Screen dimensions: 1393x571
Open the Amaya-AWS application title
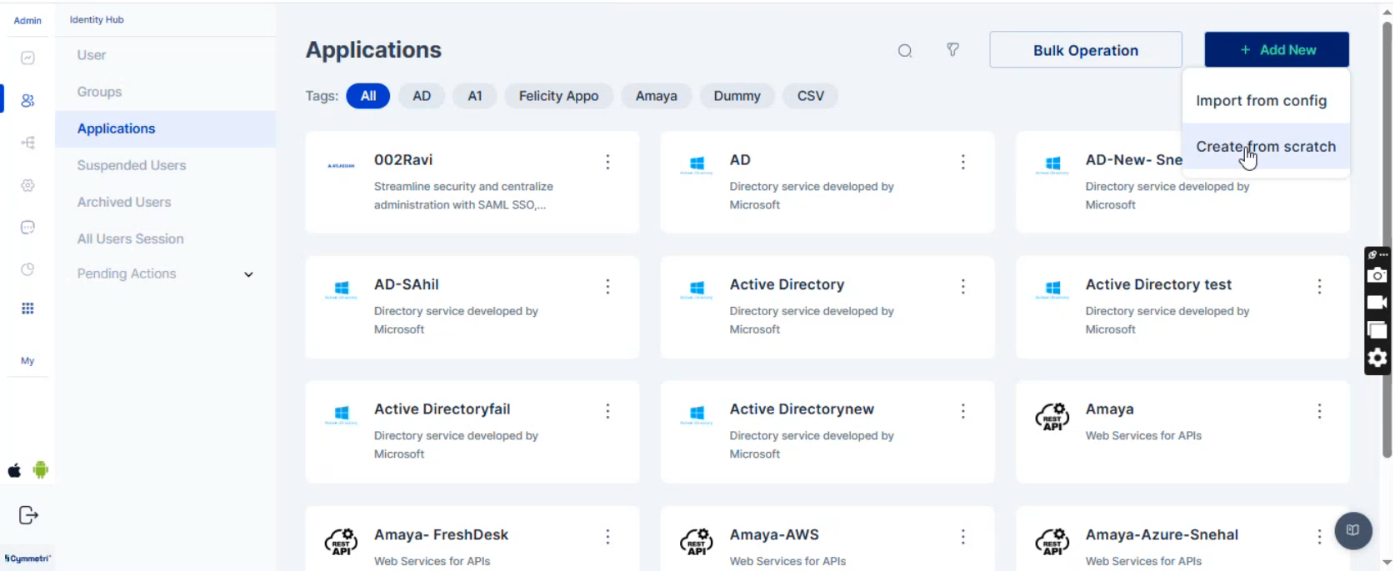tap(774, 535)
